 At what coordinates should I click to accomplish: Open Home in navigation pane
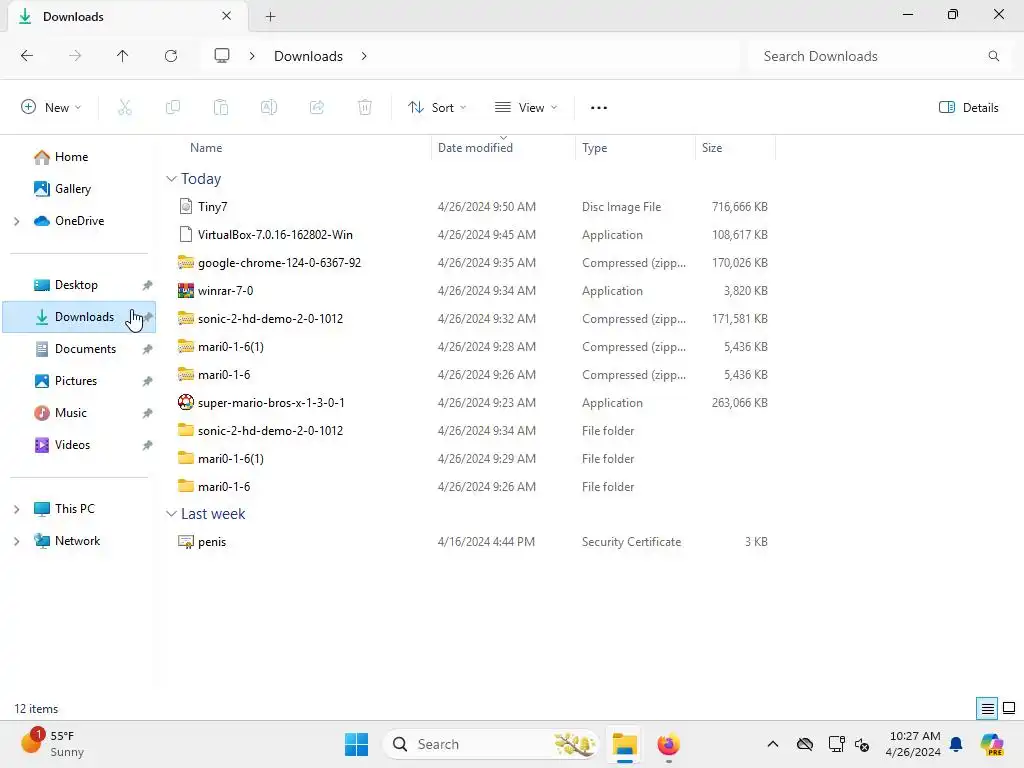click(61, 157)
